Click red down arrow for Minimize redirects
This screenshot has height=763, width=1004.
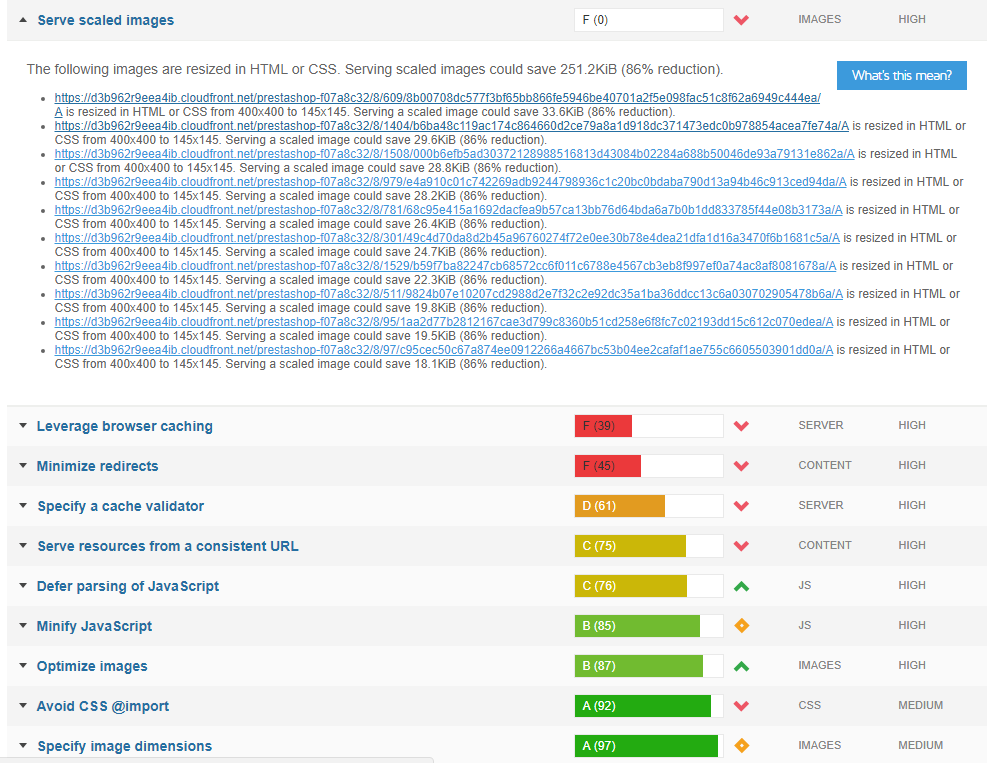click(741, 466)
